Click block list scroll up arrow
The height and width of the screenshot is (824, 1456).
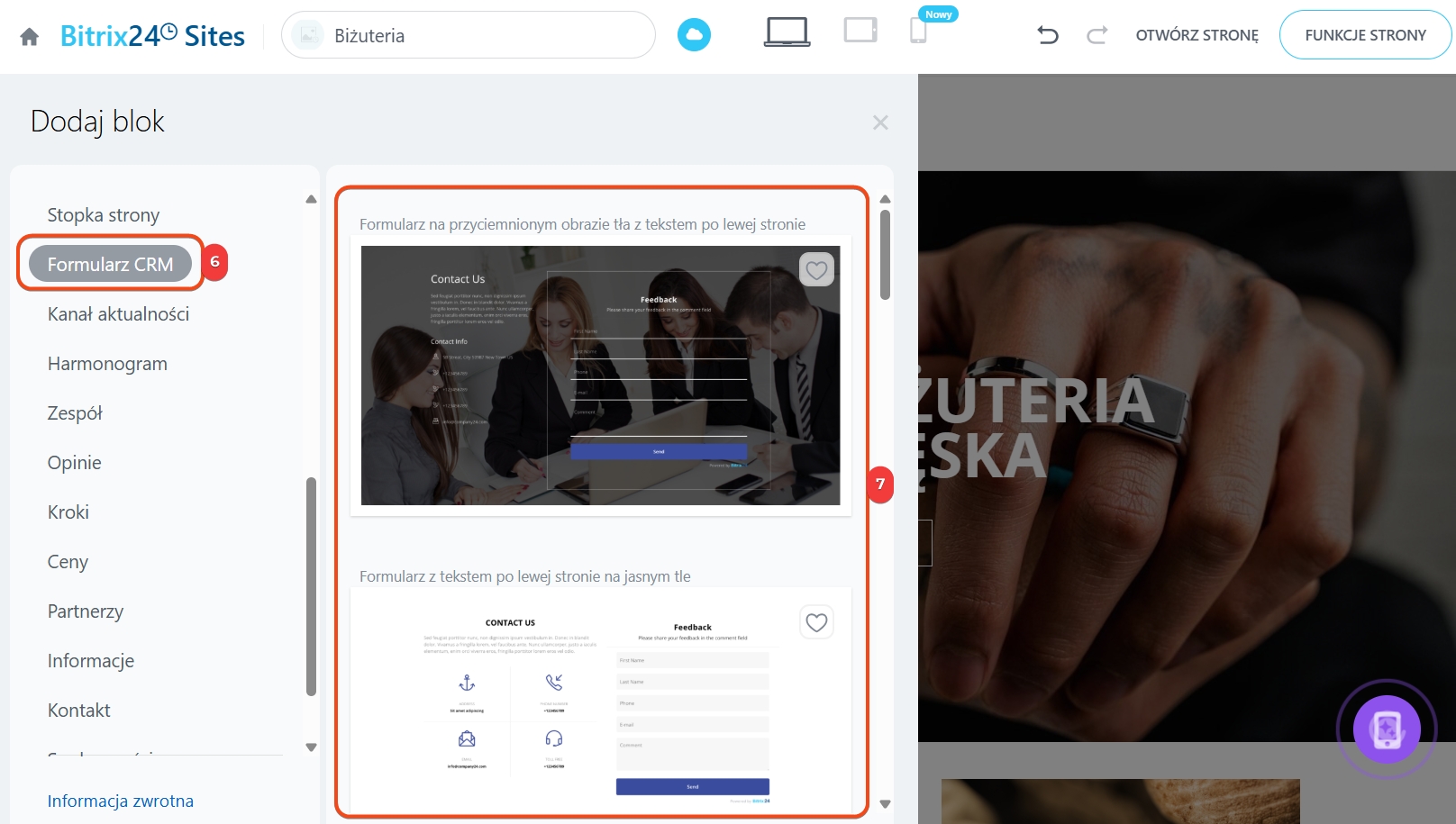885,199
